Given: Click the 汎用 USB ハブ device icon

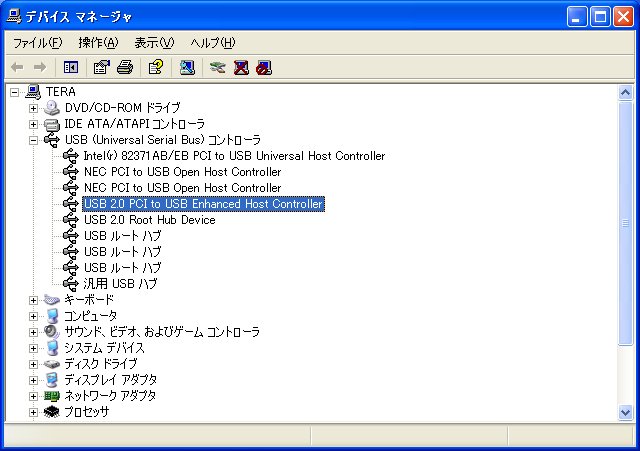Looking at the screenshot, I should [x=71, y=284].
